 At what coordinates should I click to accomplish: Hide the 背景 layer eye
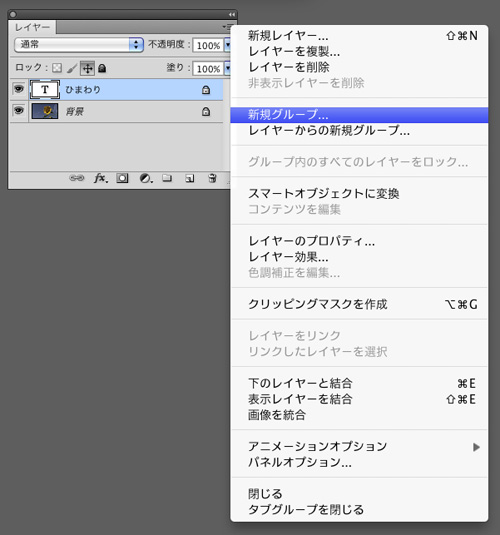(19, 111)
